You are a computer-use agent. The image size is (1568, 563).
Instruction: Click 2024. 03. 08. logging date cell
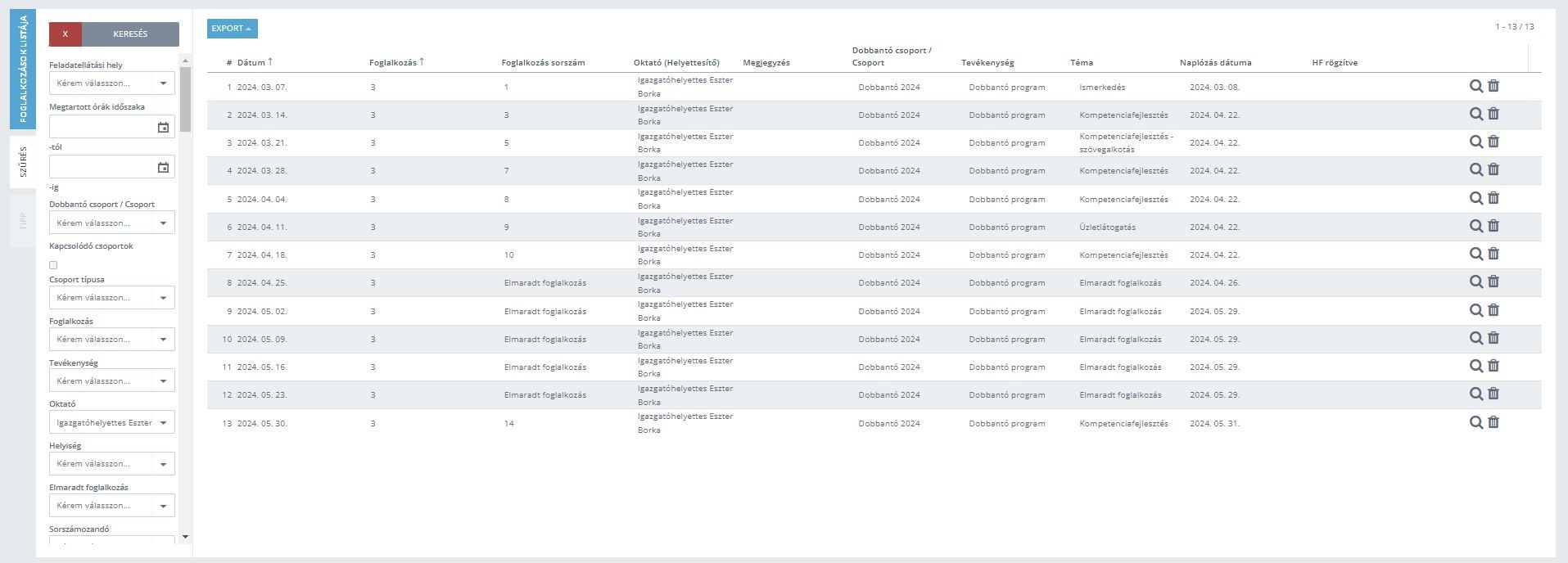click(x=1214, y=87)
